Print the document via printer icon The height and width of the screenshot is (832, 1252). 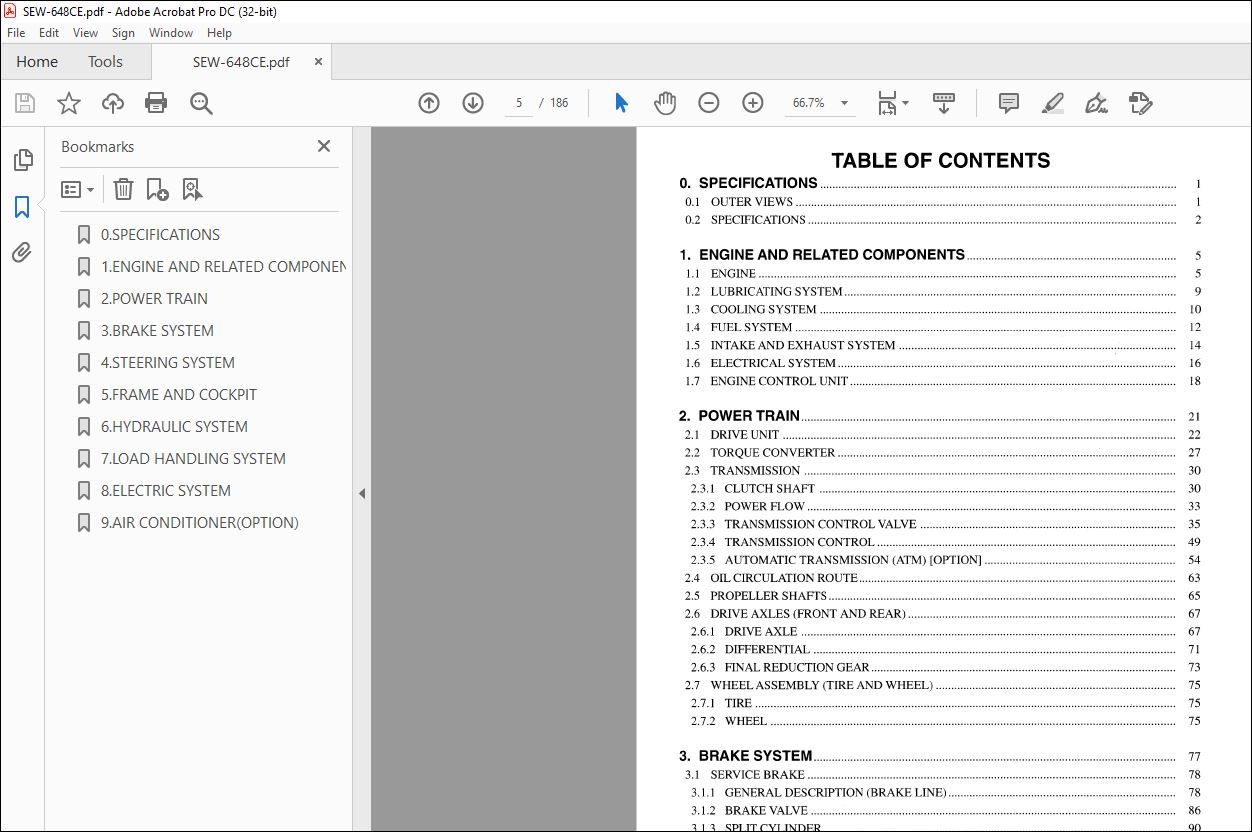click(x=156, y=103)
